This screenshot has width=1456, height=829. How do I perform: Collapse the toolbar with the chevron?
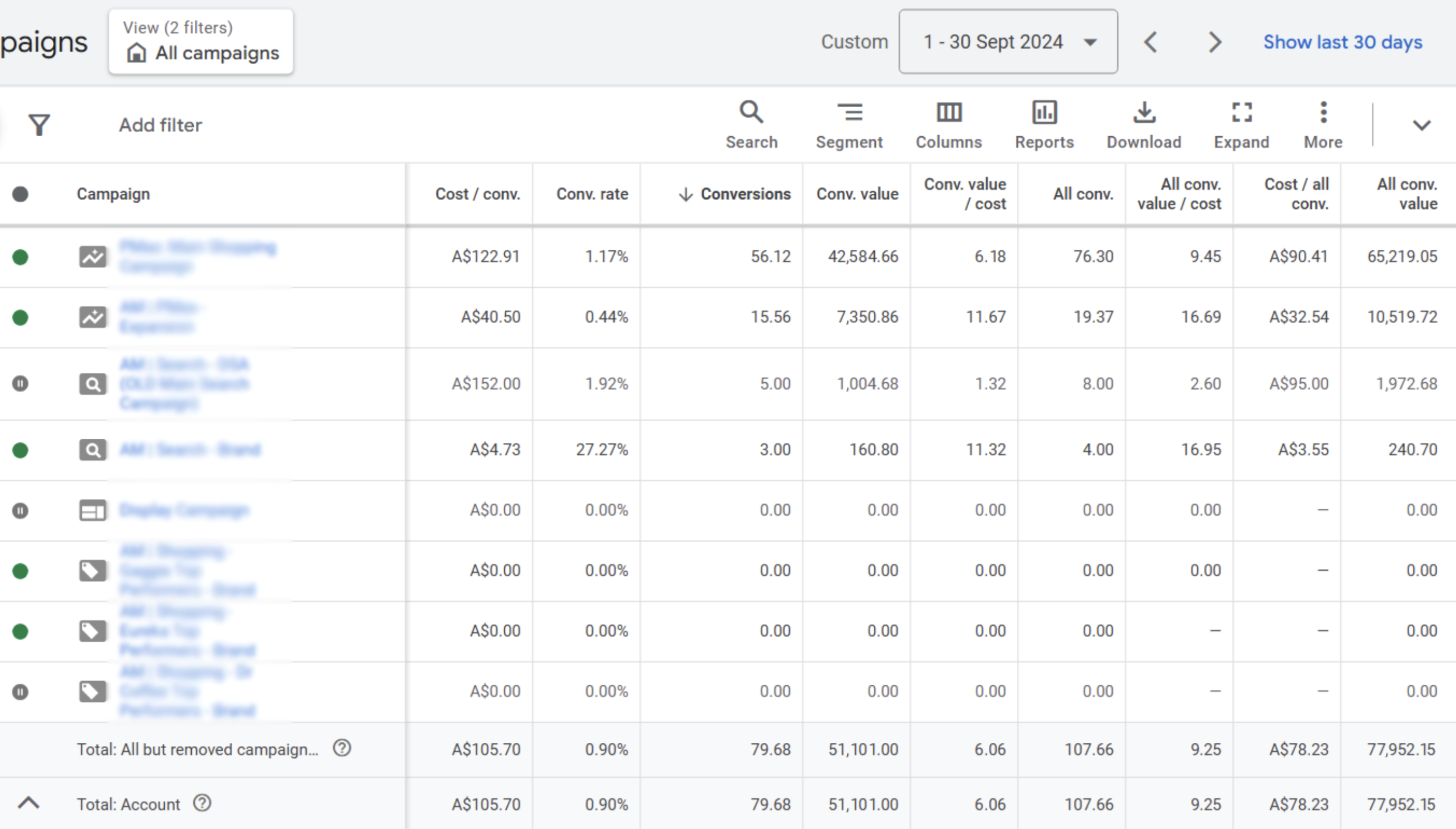[x=1421, y=125]
